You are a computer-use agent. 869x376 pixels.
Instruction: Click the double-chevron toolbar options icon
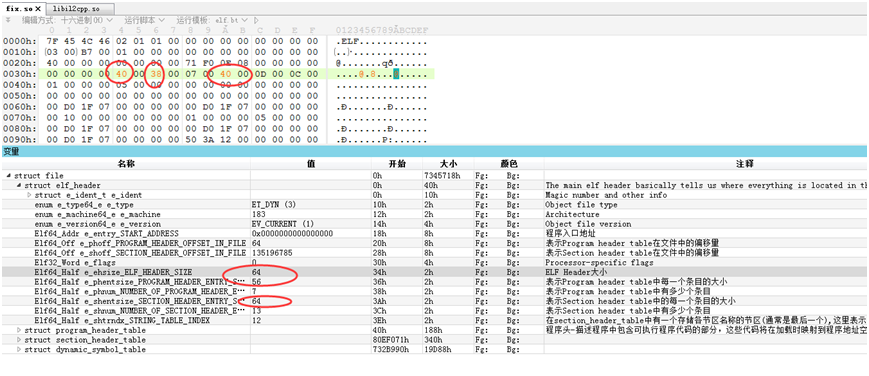click(8, 20)
